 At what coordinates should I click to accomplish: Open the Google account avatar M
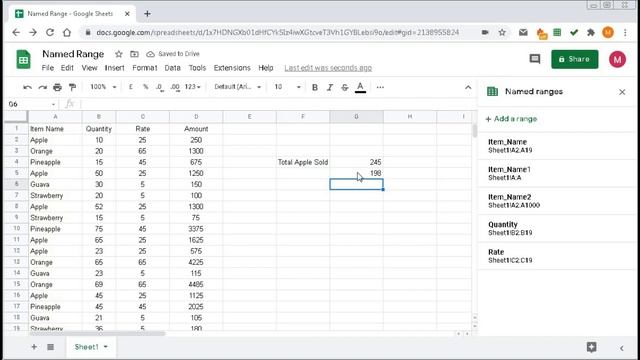pyautogui.click(x=617, y=60)
